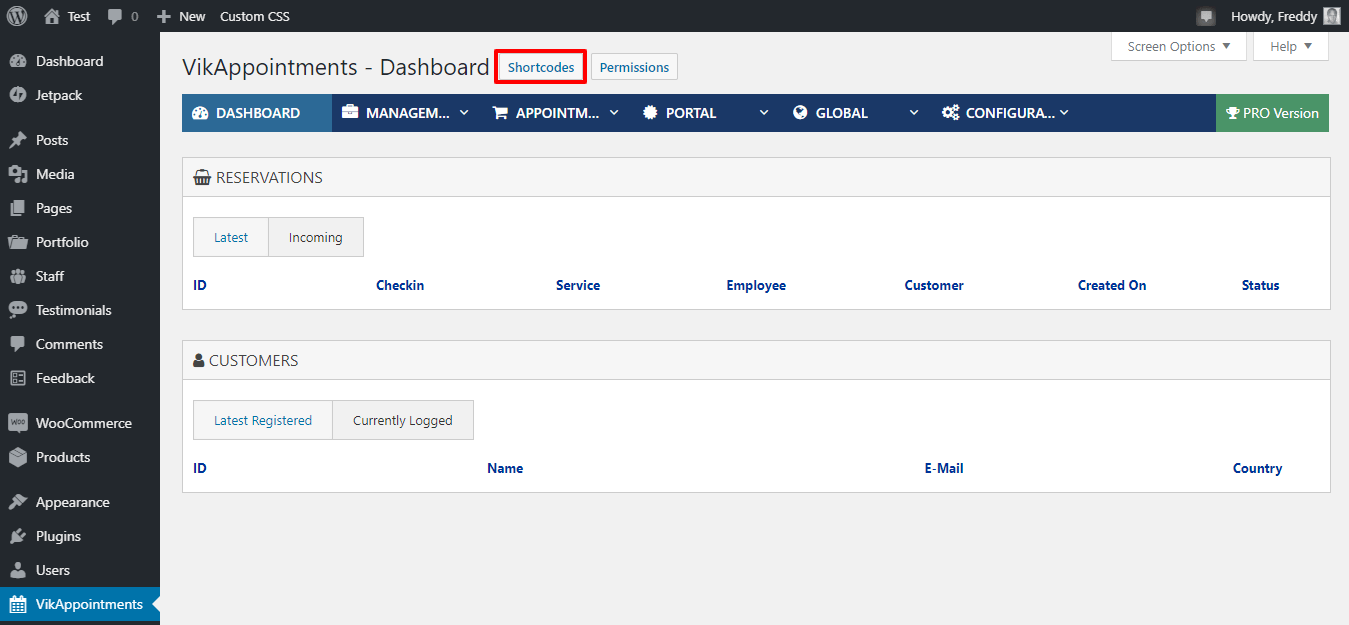Screen dimensions: 1349x625
Task: Open the Test site home icon
Action: coord(52,16)
